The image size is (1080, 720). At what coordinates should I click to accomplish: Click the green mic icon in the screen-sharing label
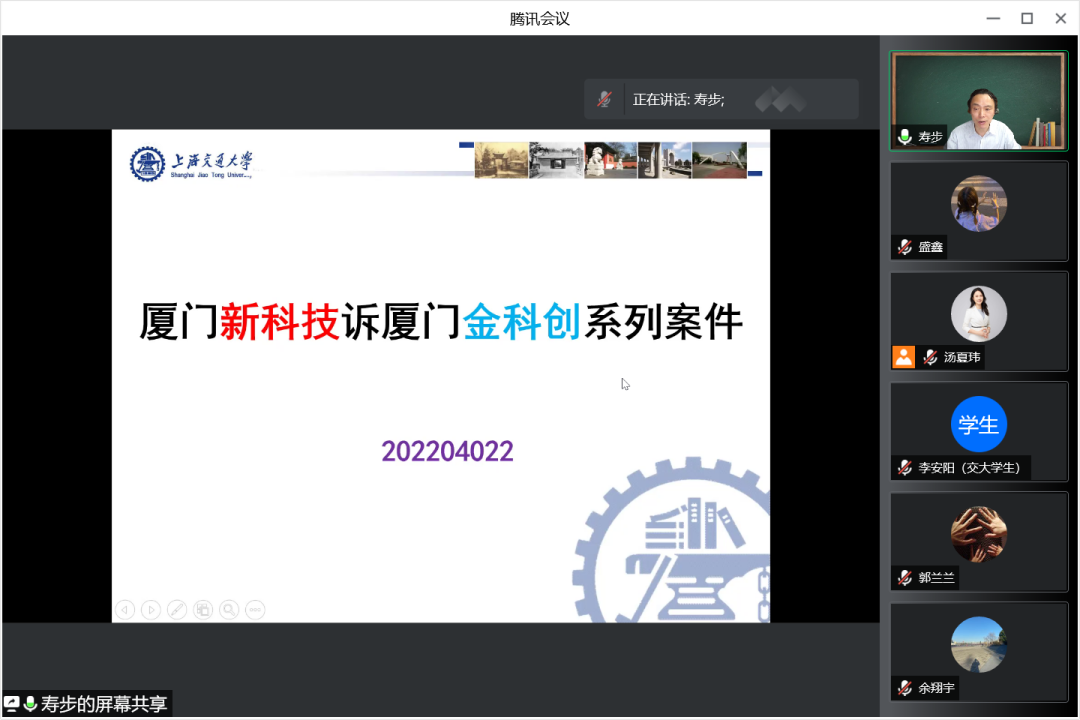click(x=30, y=703)
